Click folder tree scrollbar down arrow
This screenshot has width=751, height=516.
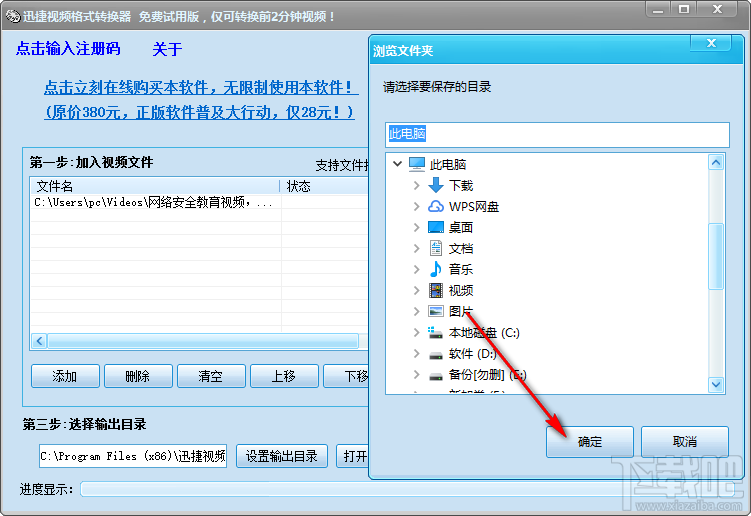pyautogui.click(x=716, y=384)
